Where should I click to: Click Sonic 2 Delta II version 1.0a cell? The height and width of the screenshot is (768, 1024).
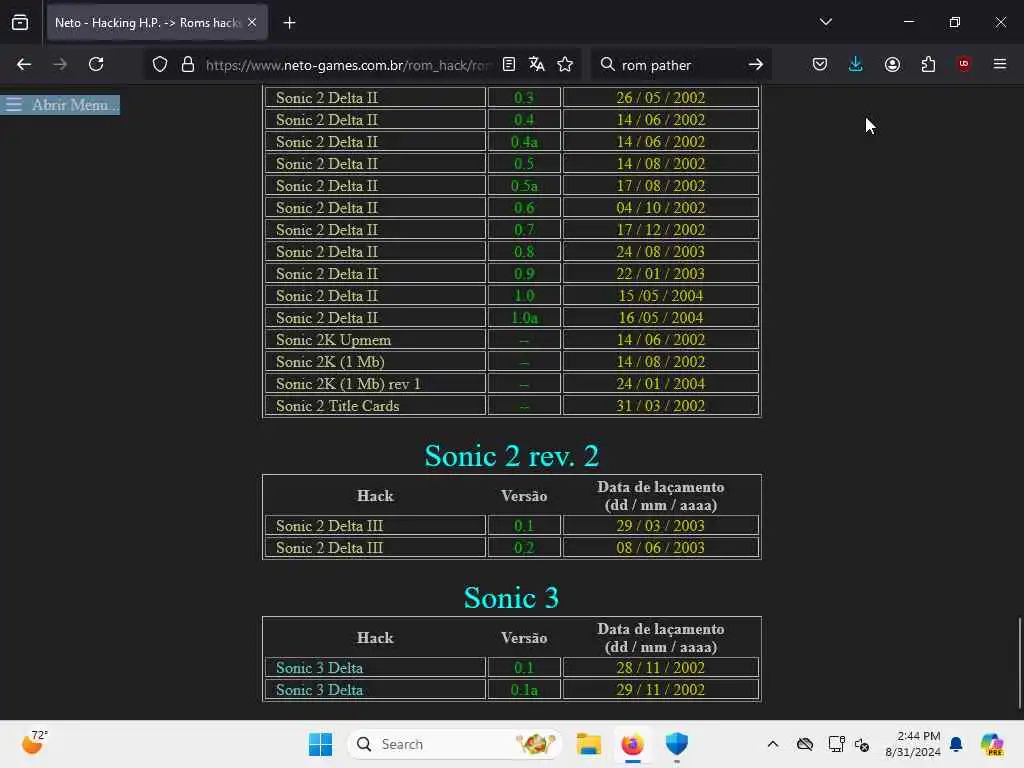point(524,318)
